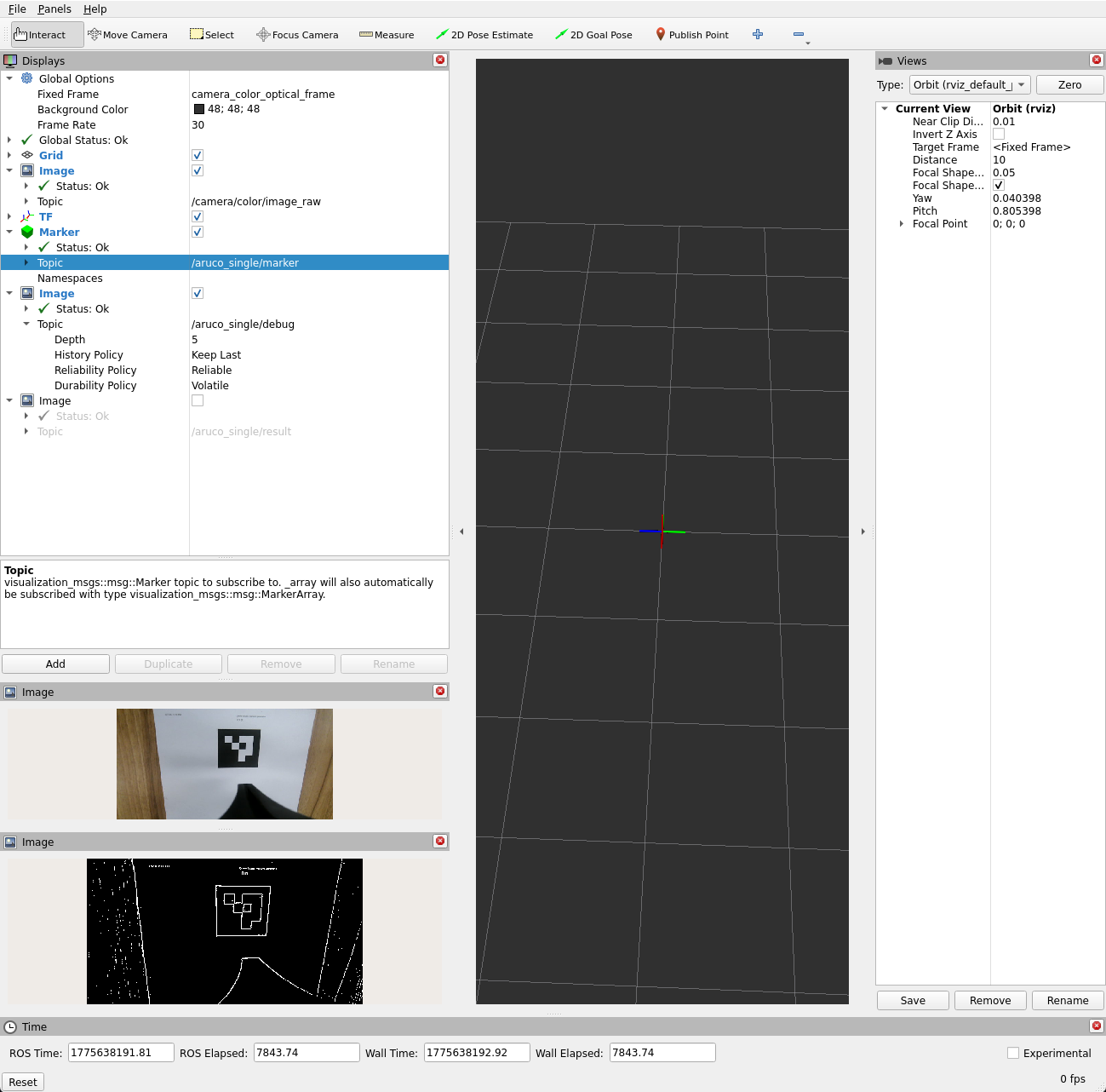Select the Interact tool
Screen dimensions: 1106x1092
(40, 35)
